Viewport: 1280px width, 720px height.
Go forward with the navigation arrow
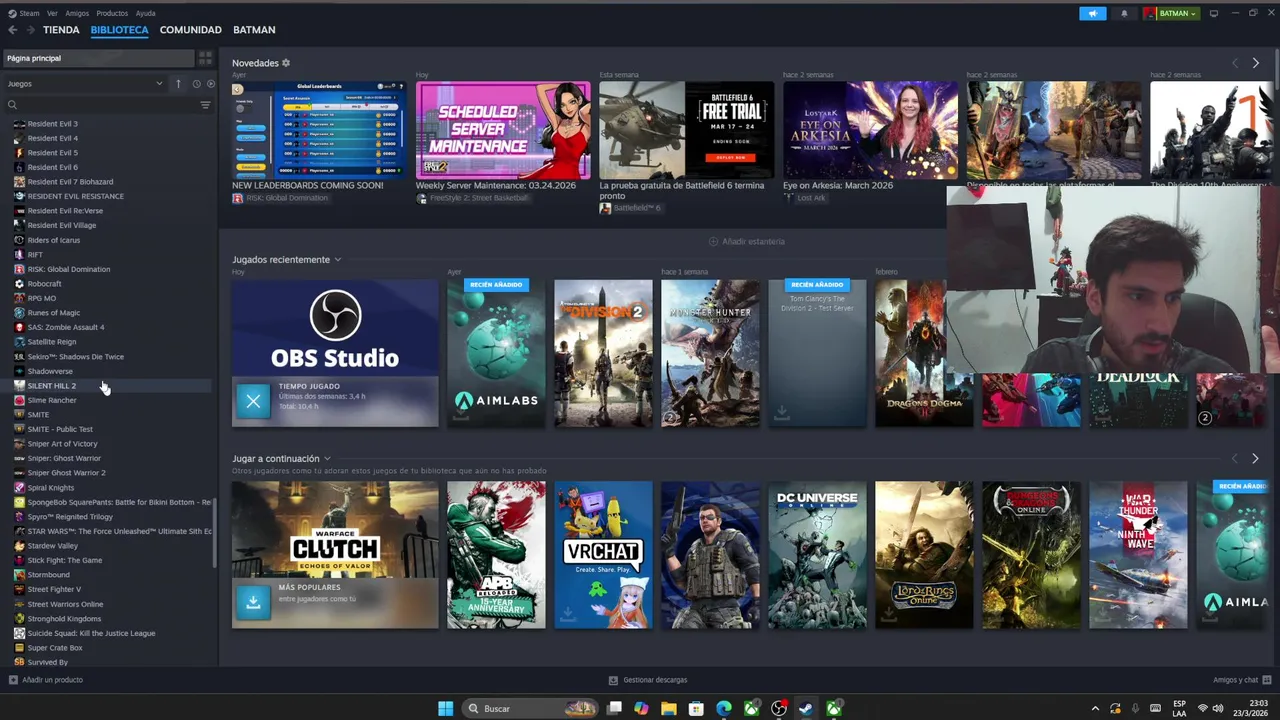[30, 30]
